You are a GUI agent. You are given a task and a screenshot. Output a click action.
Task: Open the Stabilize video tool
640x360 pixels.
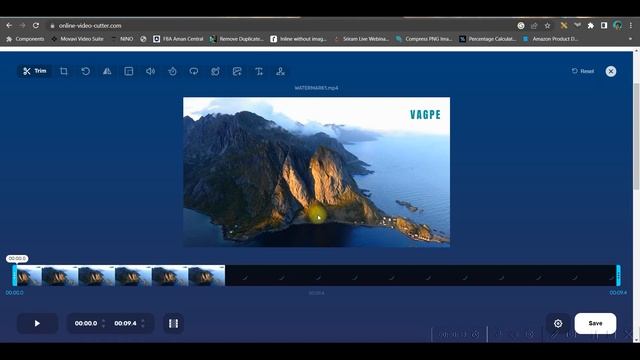pos(216,71)
